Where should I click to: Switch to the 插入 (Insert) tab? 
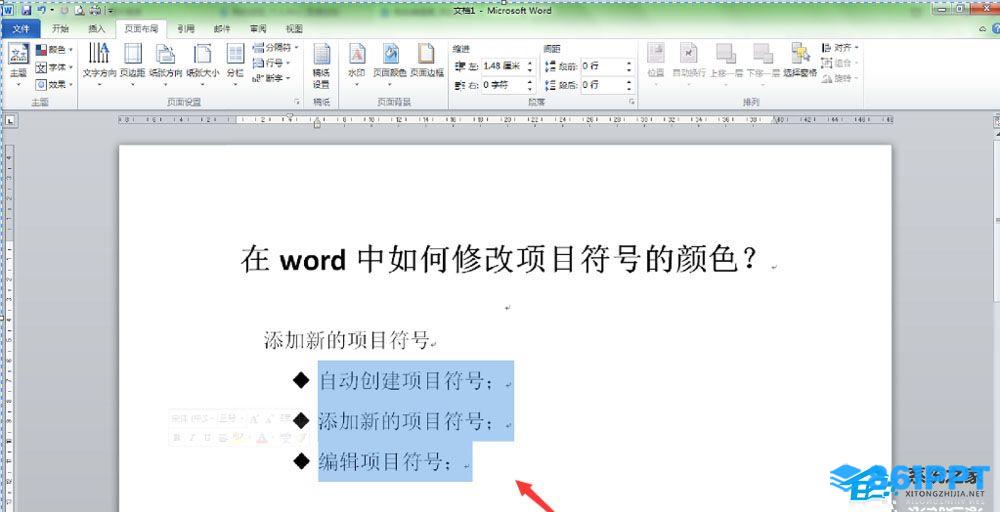click(x=96, y=29)
